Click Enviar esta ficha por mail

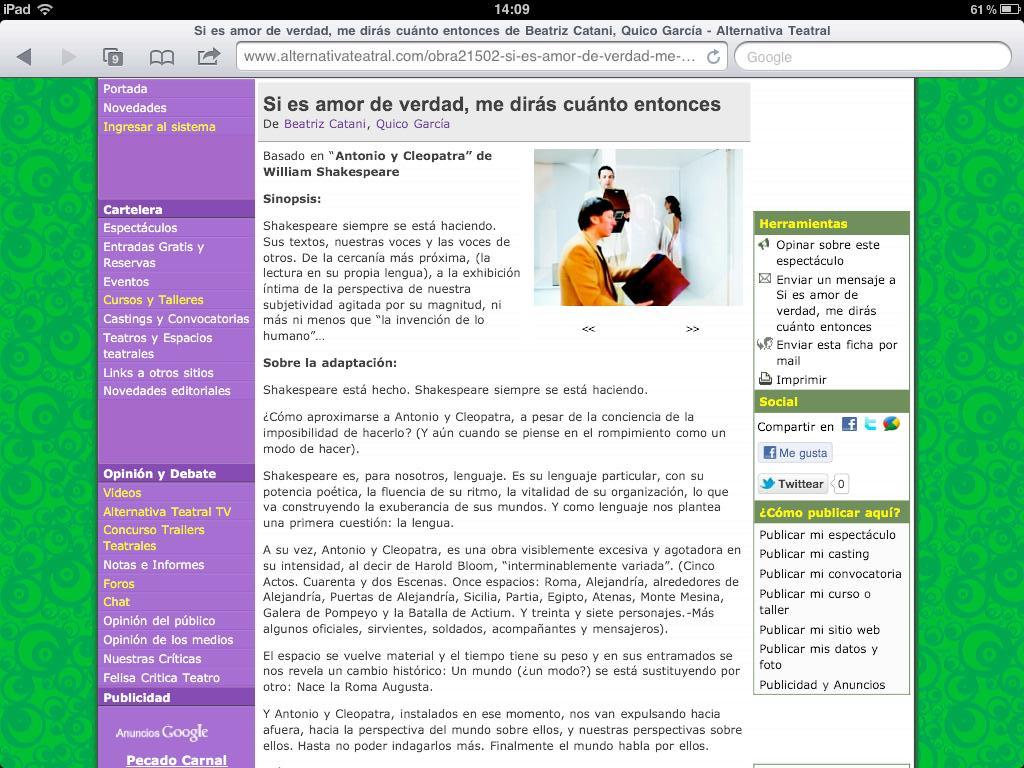[x=837, y=353]
